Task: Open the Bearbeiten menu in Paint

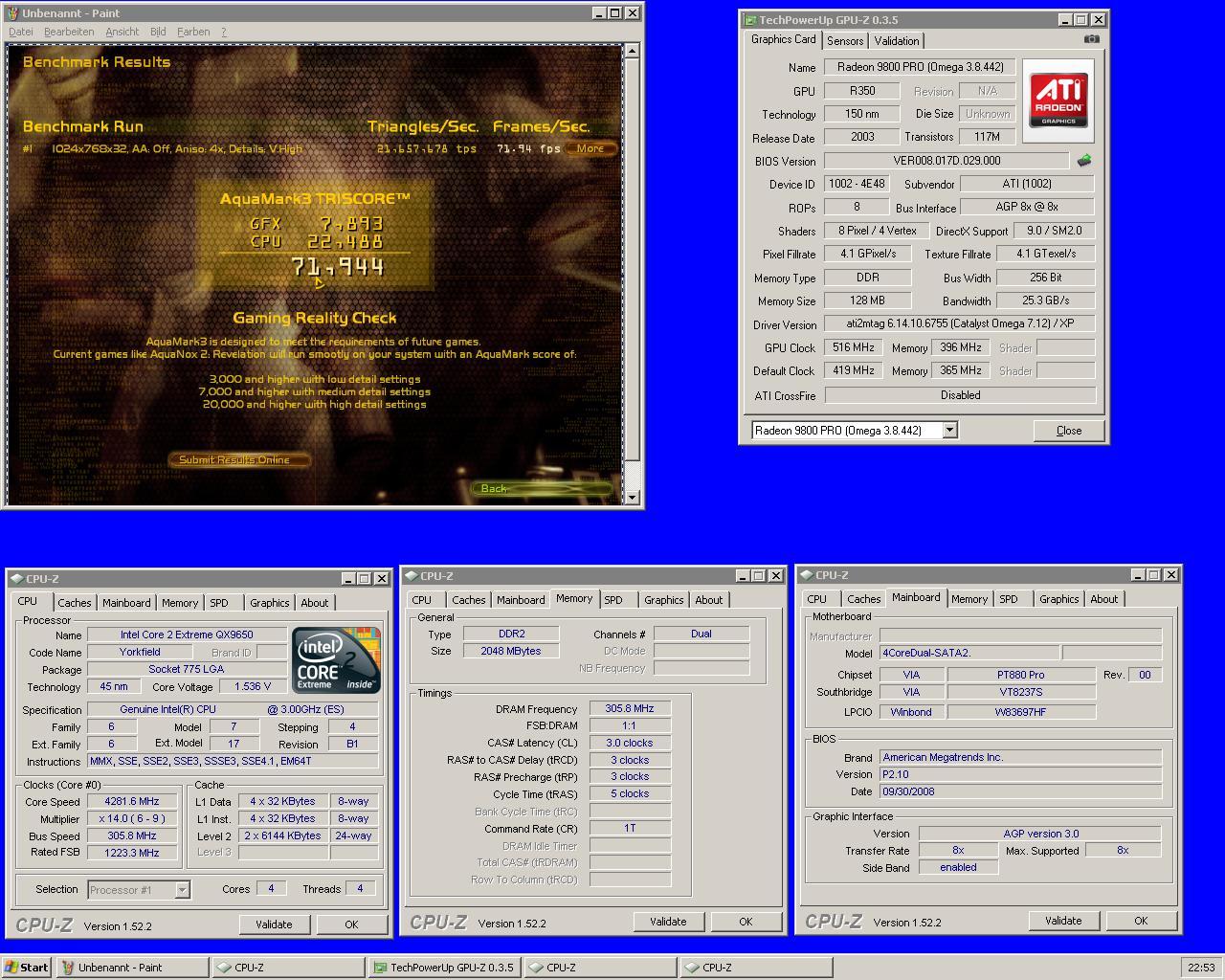Action: 69,32
